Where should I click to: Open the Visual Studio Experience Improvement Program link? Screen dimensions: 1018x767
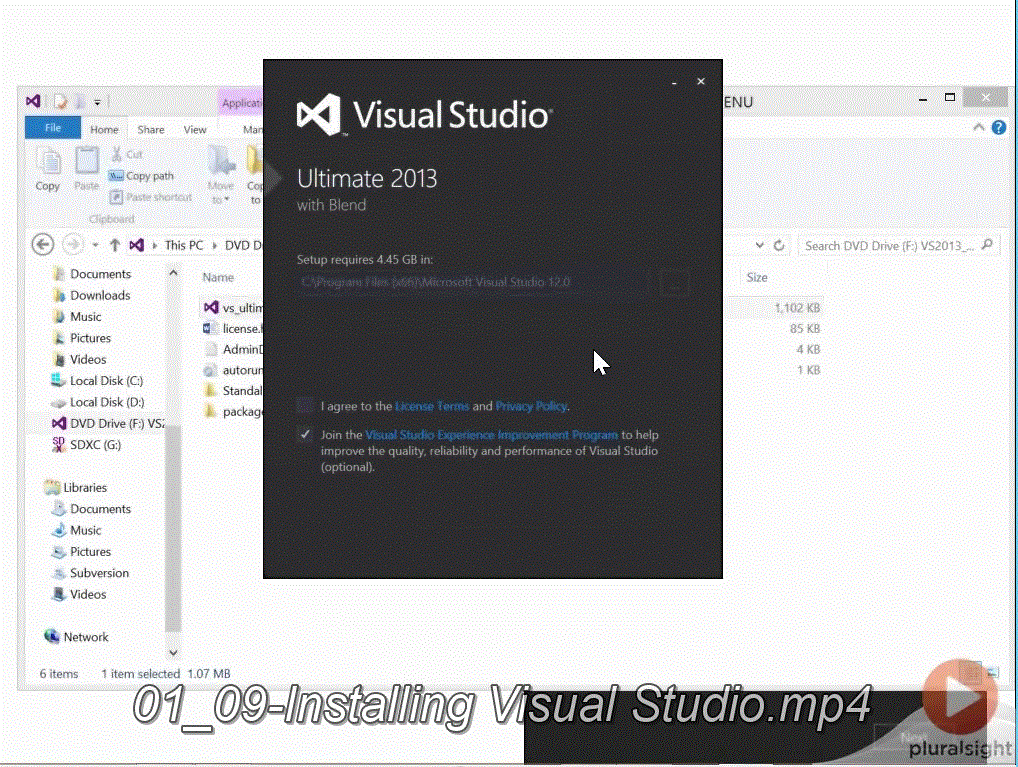pos(491,434)
